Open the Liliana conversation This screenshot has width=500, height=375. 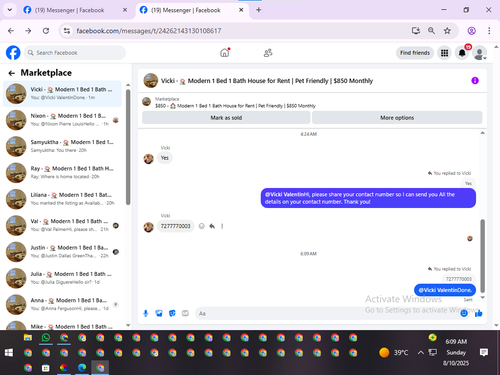[62, 199]
